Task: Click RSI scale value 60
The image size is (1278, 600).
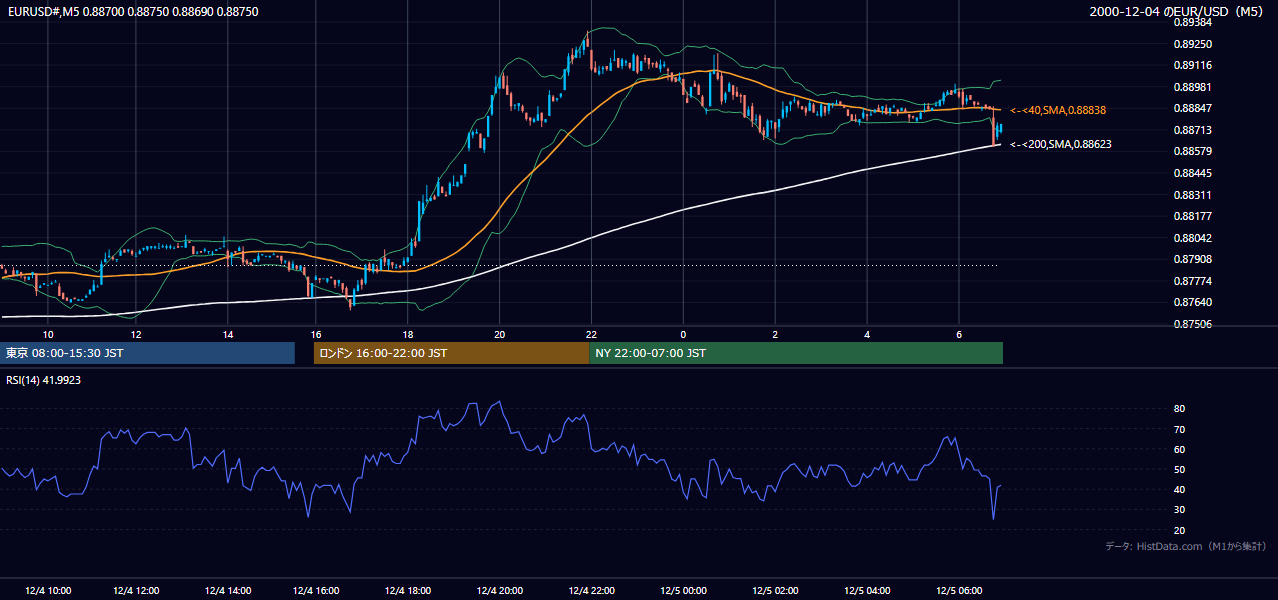Action: (1179, 449)
